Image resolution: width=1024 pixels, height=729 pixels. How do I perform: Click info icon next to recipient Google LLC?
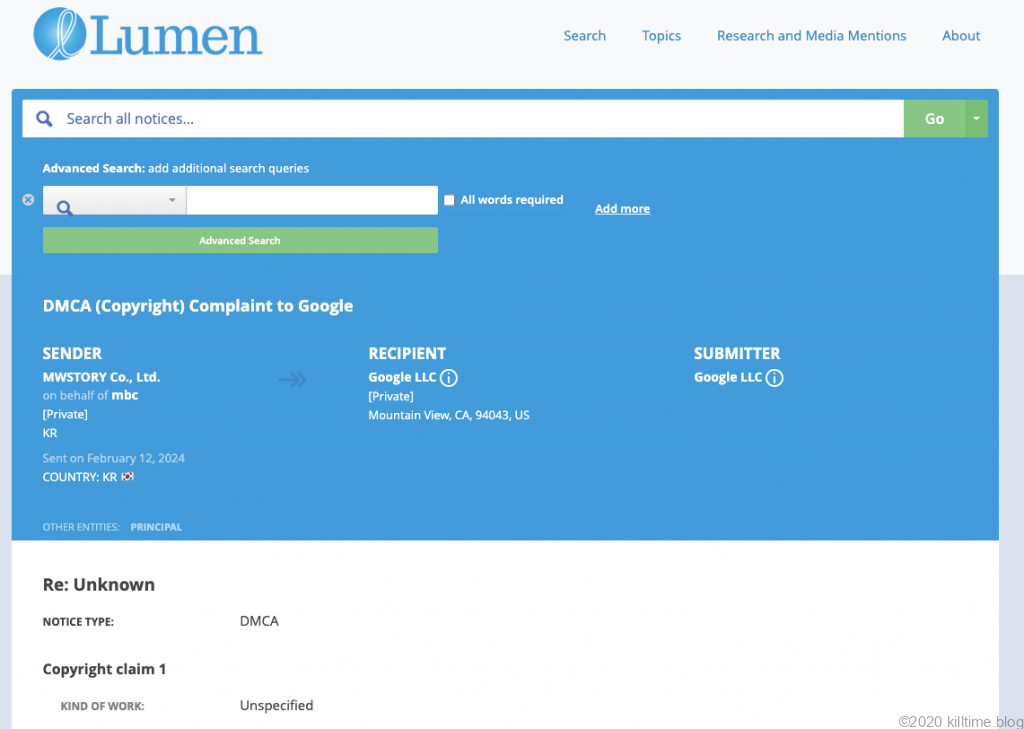click(x=449, y=378)
